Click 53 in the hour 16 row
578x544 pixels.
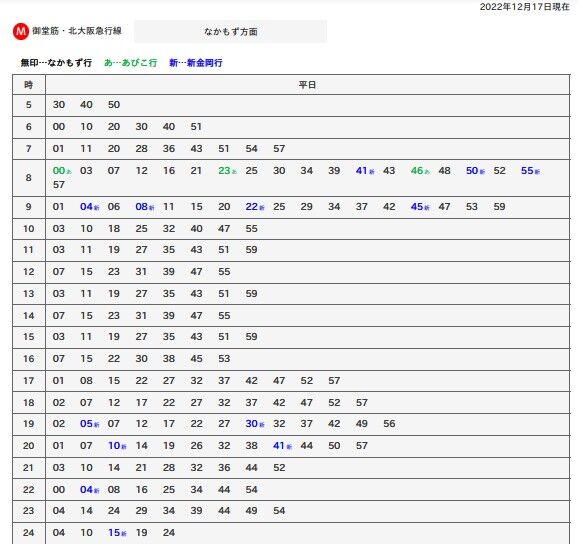pyautogui.click(x=224, y=359)
